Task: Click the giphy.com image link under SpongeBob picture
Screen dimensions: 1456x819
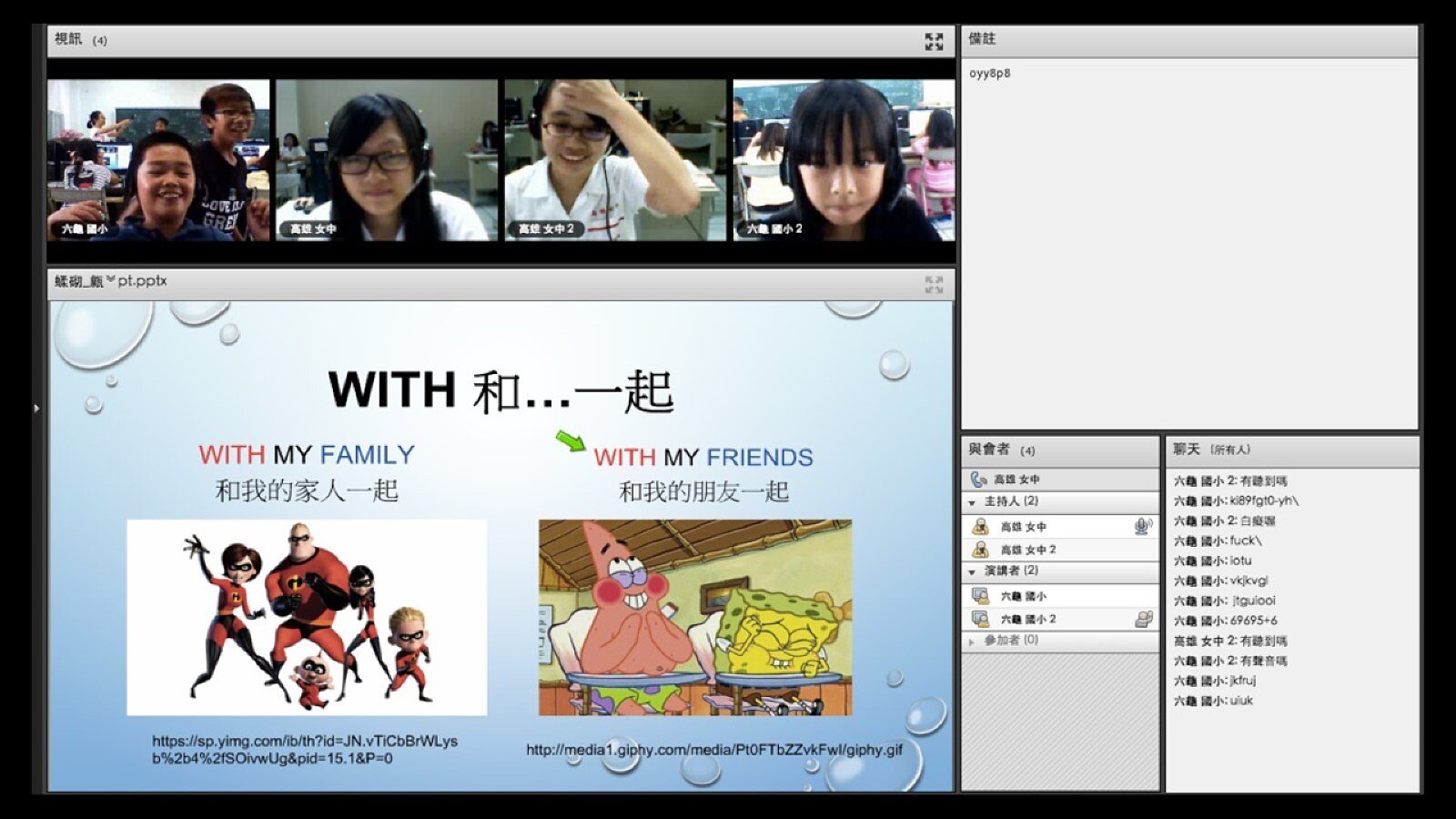Action: click(x=714, y=750)
